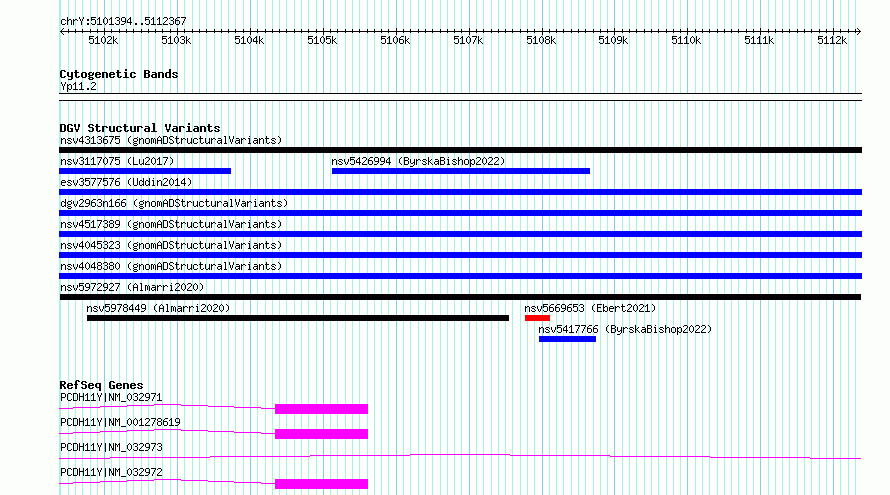This screenshot has height=495, width=890.
Task: Click the nsv5978449 (Almarri2020) label
Action: pos(158,308)
